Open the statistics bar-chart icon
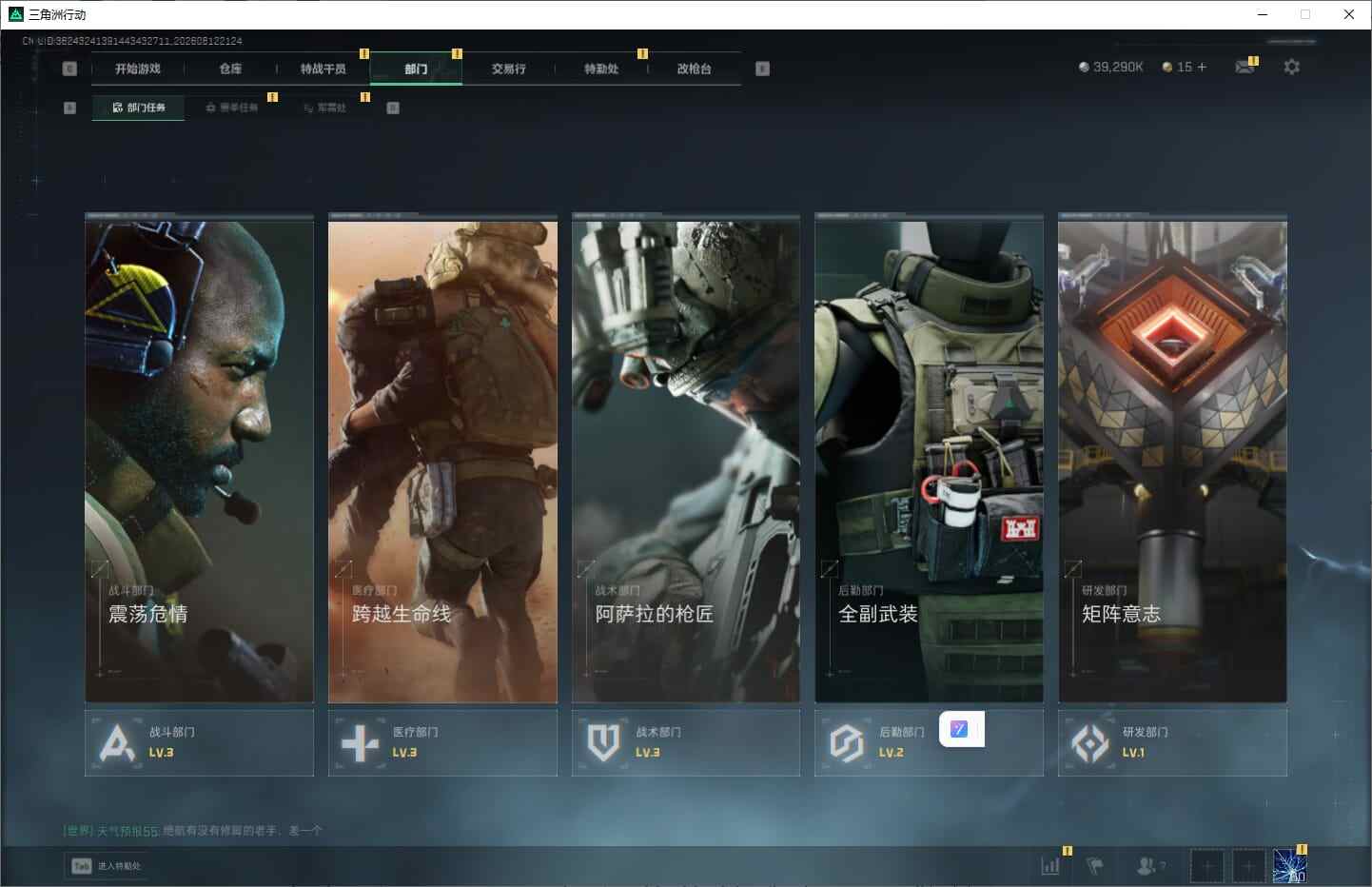Screen dimensions: 1372x887 [1050, 866]
